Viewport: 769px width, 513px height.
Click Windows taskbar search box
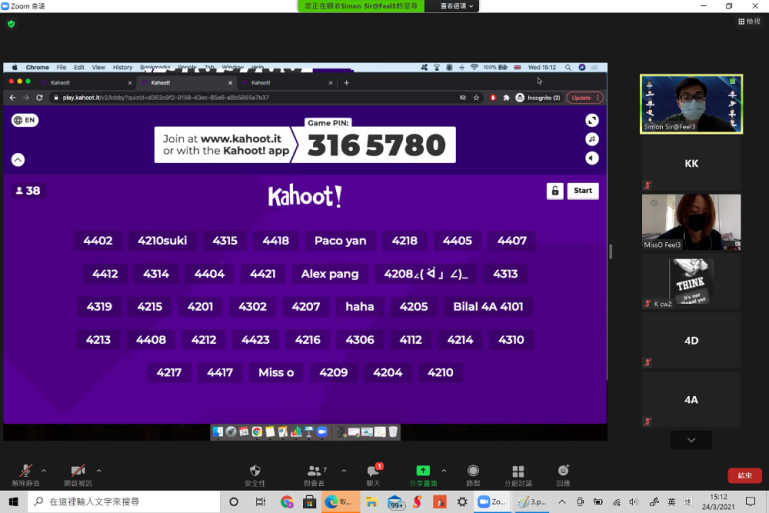pyautogui.click(x=124, y=502)
